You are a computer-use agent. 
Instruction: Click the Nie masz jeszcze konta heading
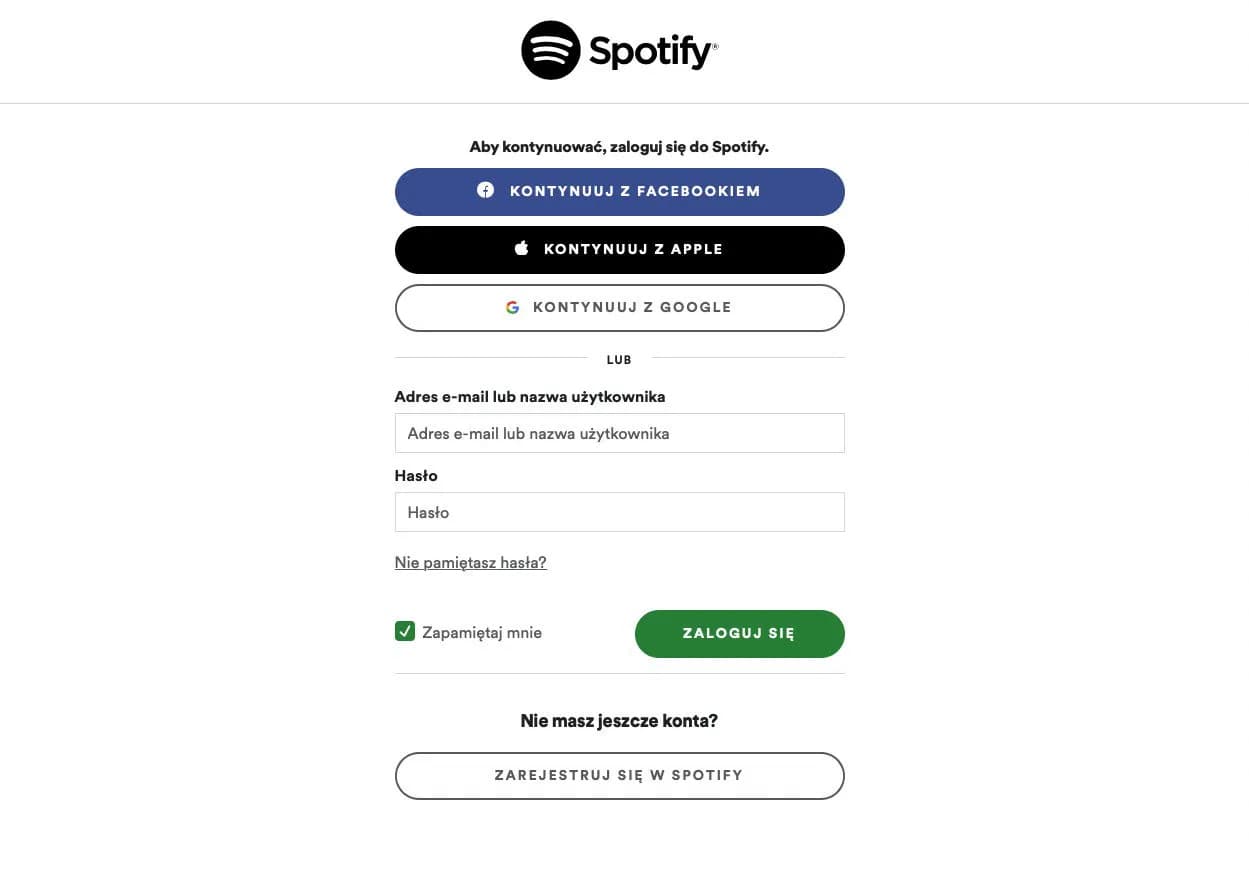click(x=619, y=720)
